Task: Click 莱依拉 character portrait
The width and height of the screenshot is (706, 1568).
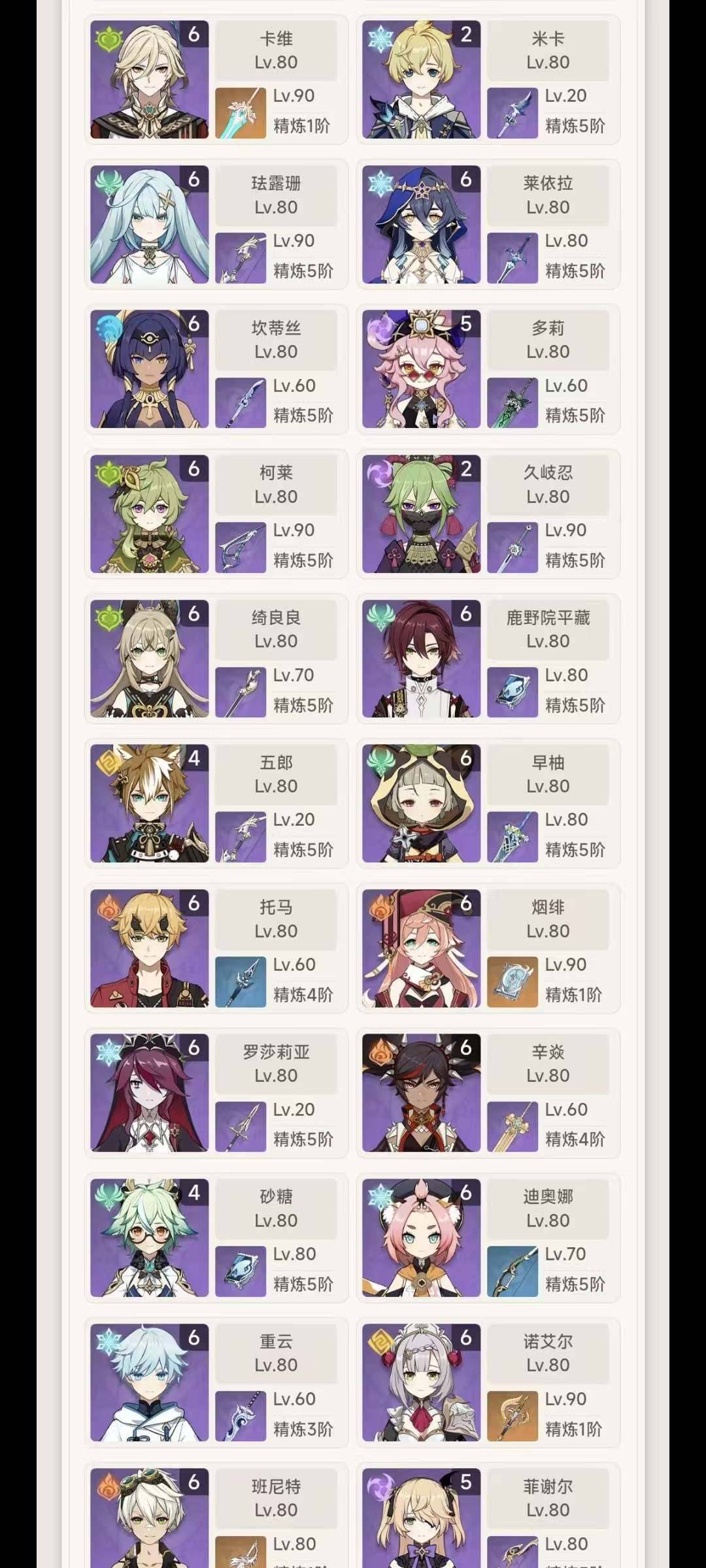Action: click(422, 224)
